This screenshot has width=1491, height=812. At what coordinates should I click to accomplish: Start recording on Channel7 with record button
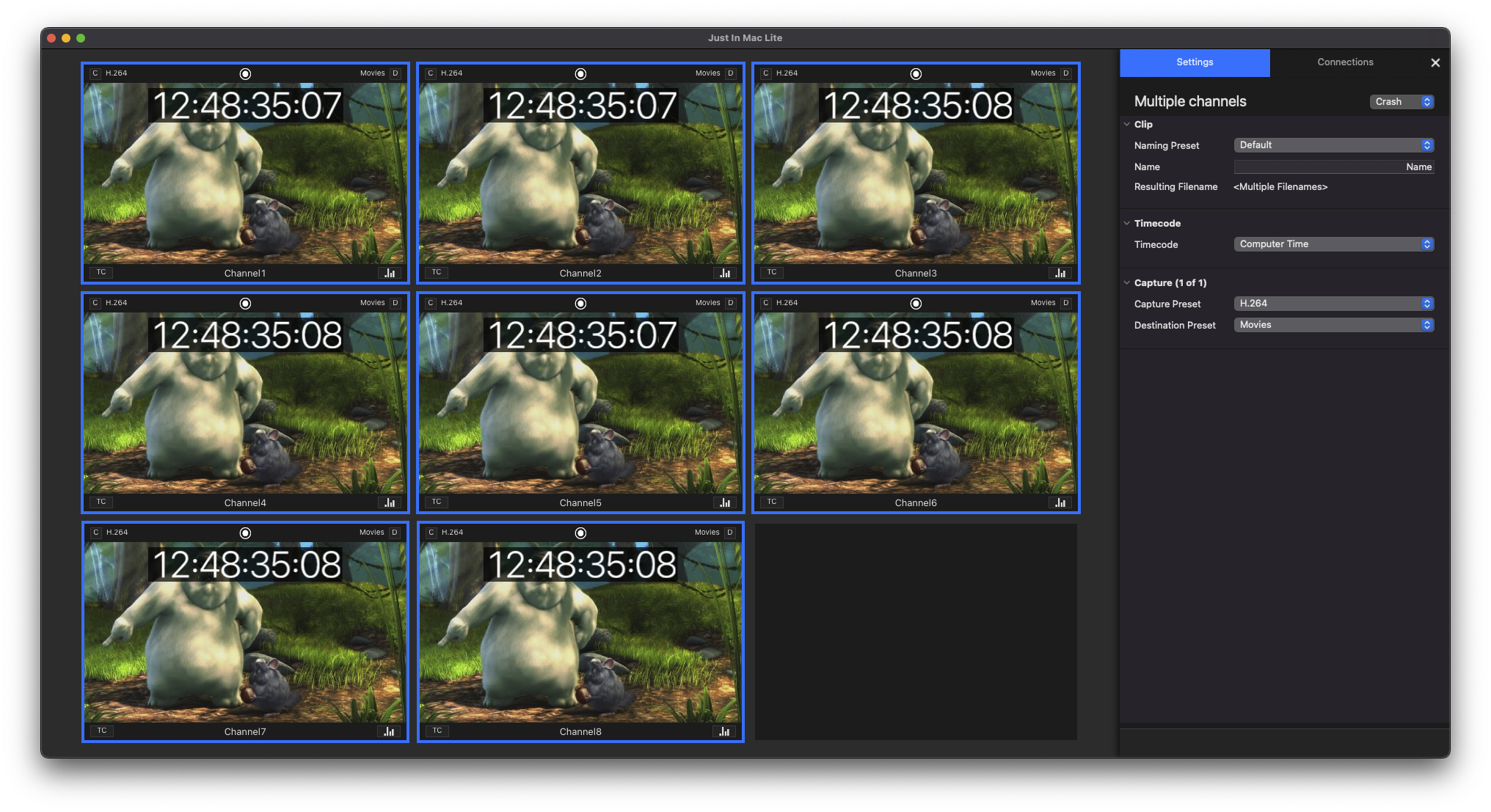245,533
